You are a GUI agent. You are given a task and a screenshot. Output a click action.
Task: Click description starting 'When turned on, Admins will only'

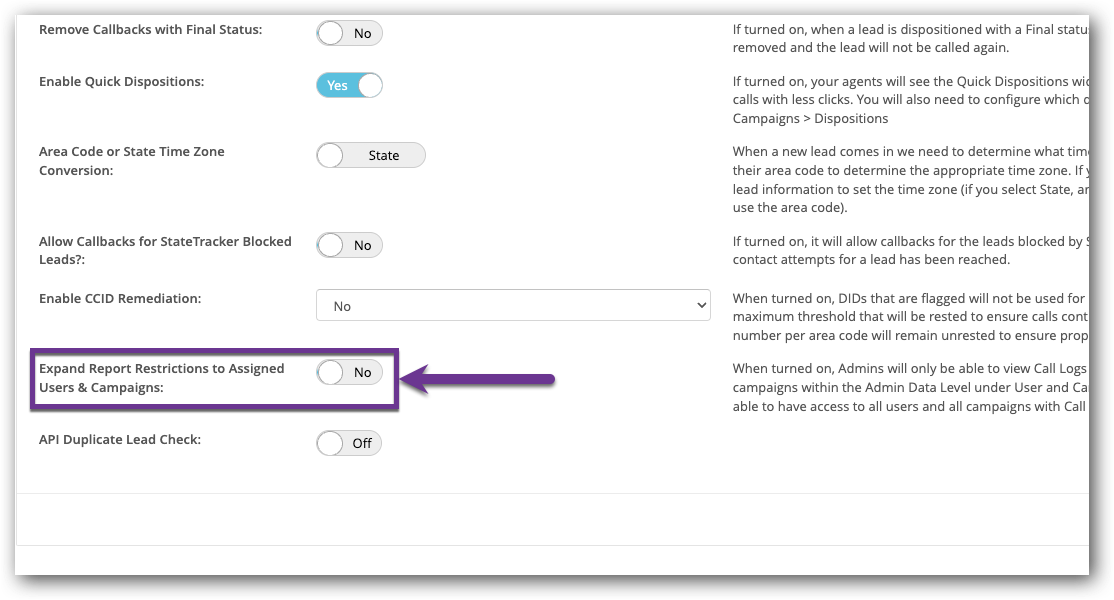click(x=911, y=388)
